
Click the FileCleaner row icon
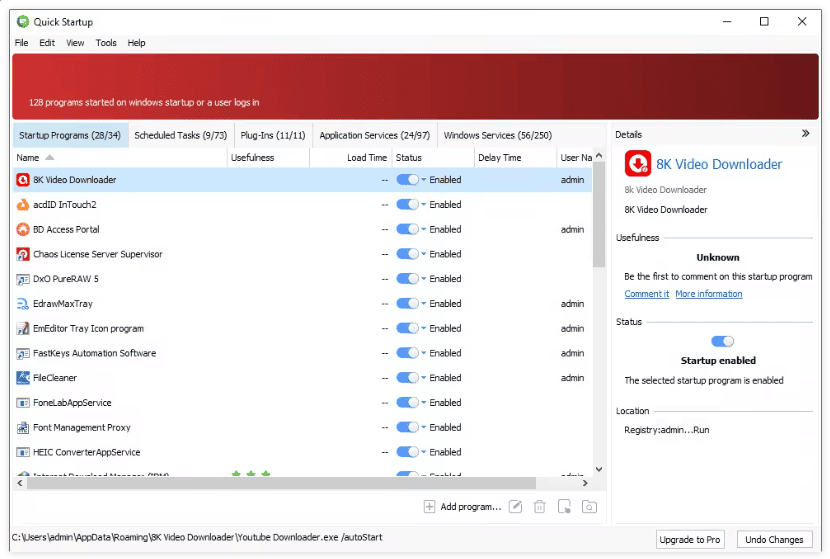coord(23,378)
